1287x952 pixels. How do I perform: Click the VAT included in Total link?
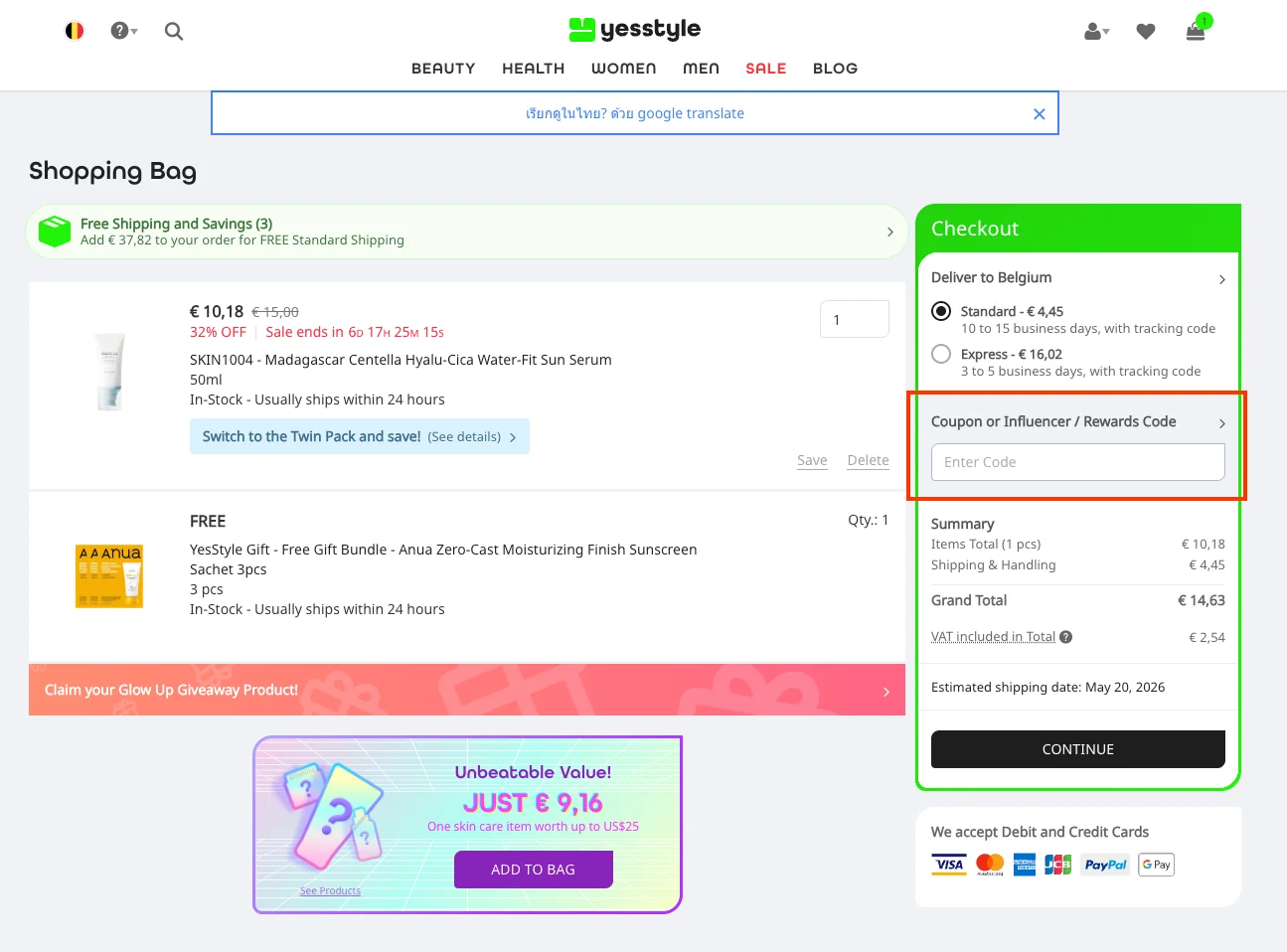[993, 637]
